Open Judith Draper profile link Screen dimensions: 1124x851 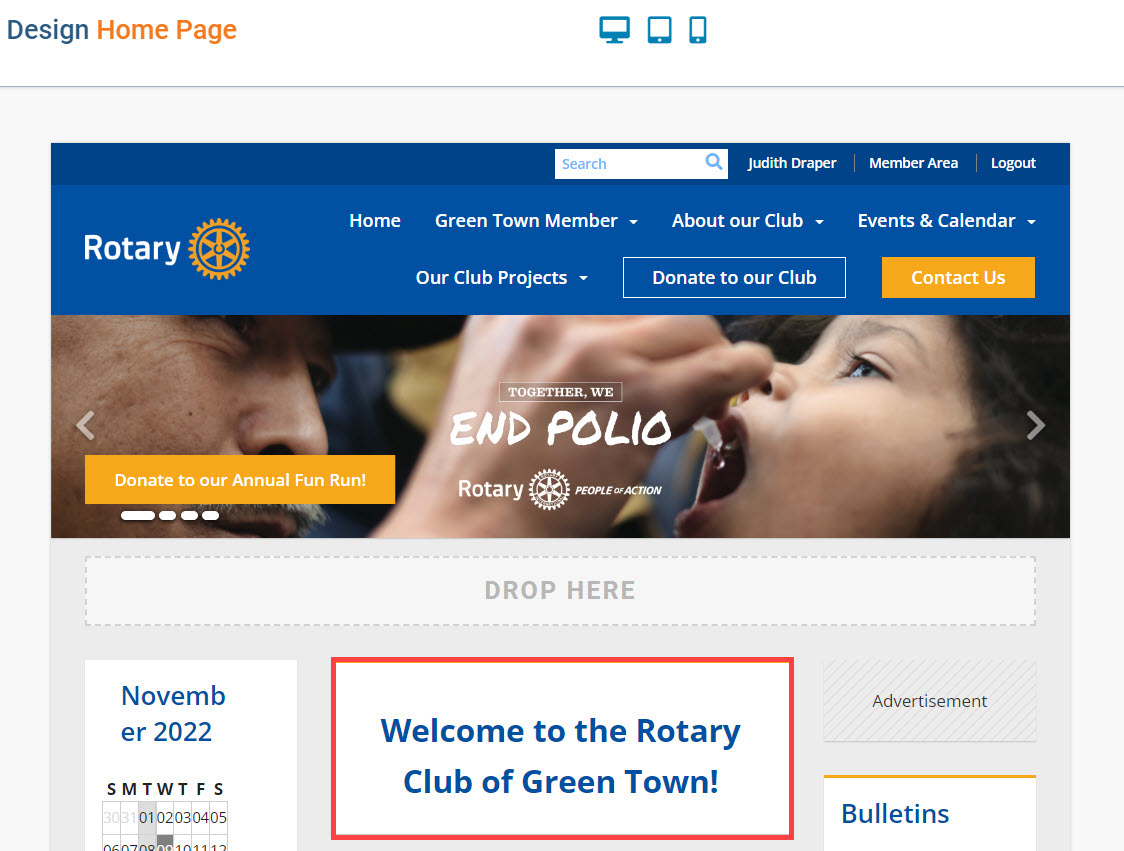coord(791,163)
